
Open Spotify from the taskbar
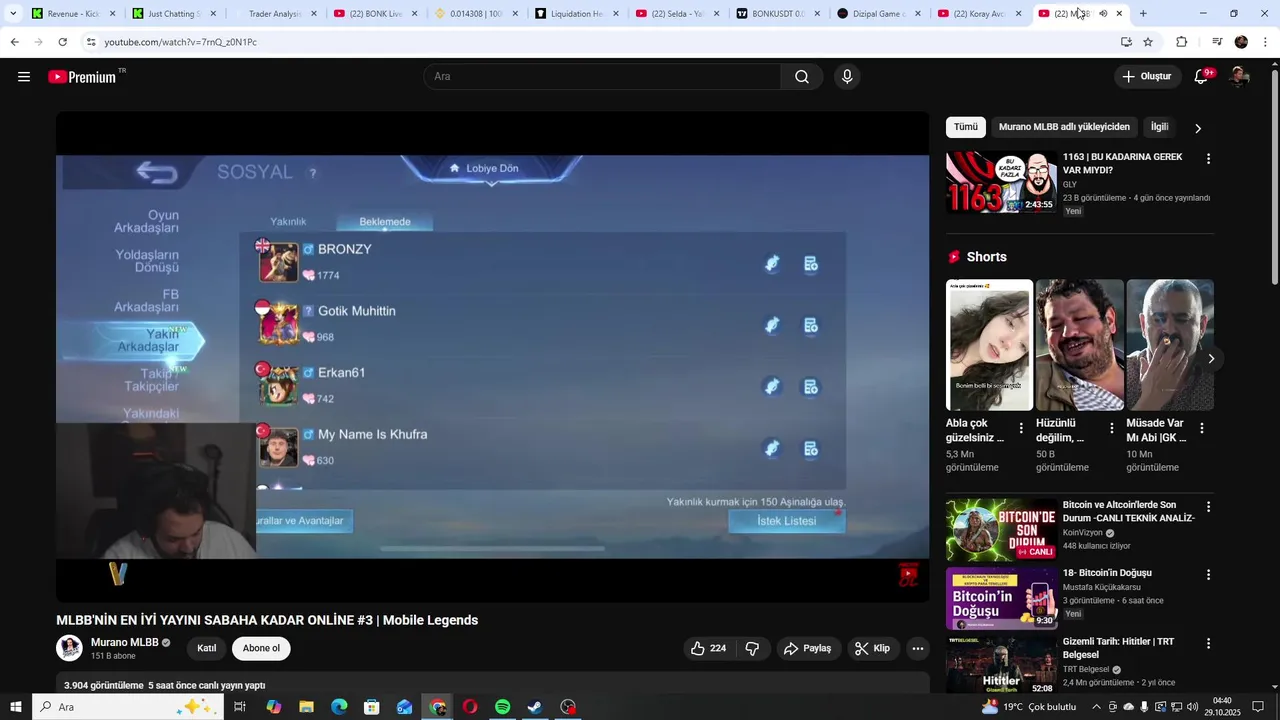[x=503, y=707]
